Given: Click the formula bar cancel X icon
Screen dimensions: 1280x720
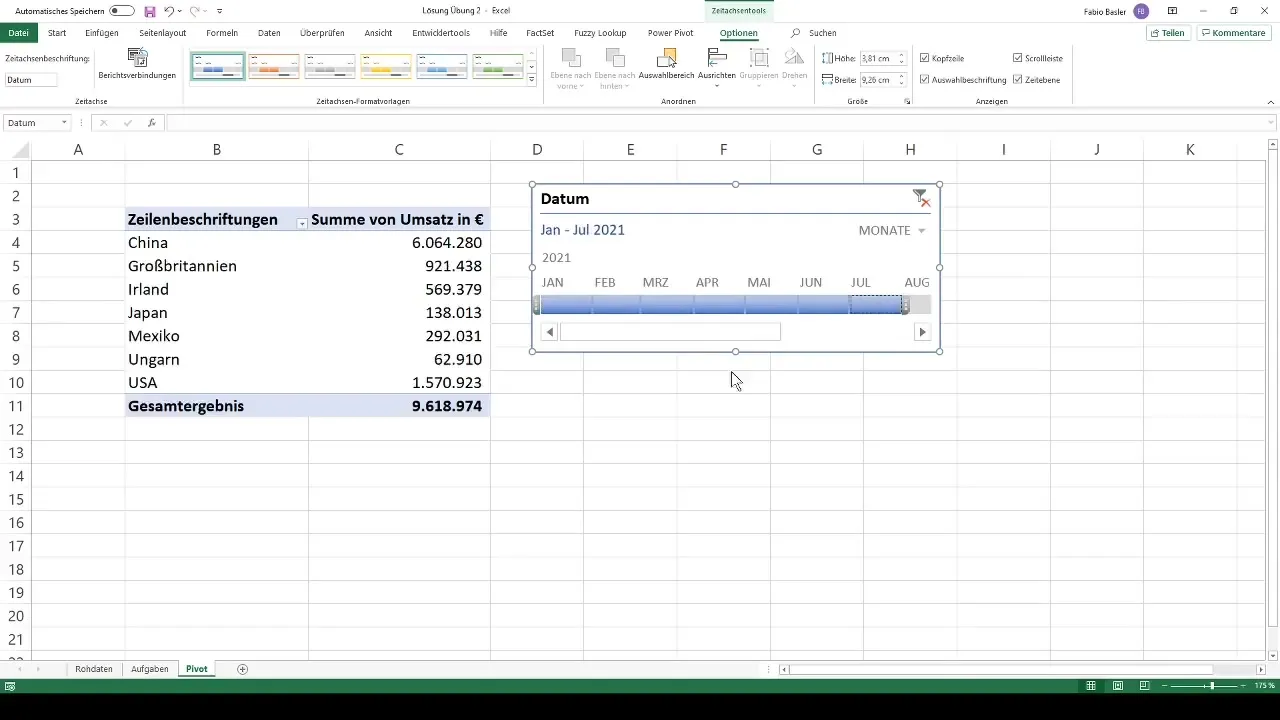Looking at the screenshot, I should [103, 123].
